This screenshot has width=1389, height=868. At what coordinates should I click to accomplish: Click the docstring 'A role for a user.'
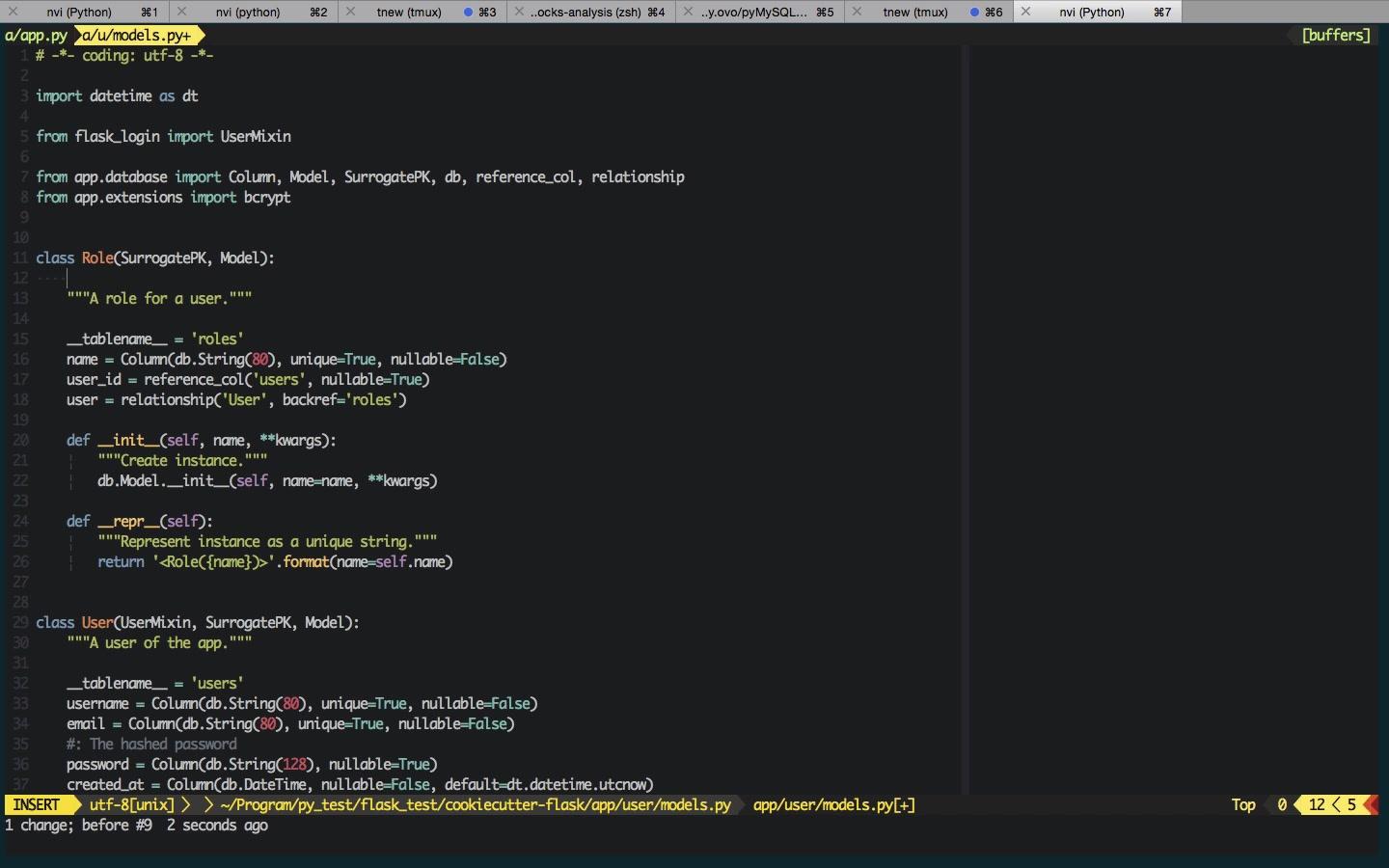159,299
